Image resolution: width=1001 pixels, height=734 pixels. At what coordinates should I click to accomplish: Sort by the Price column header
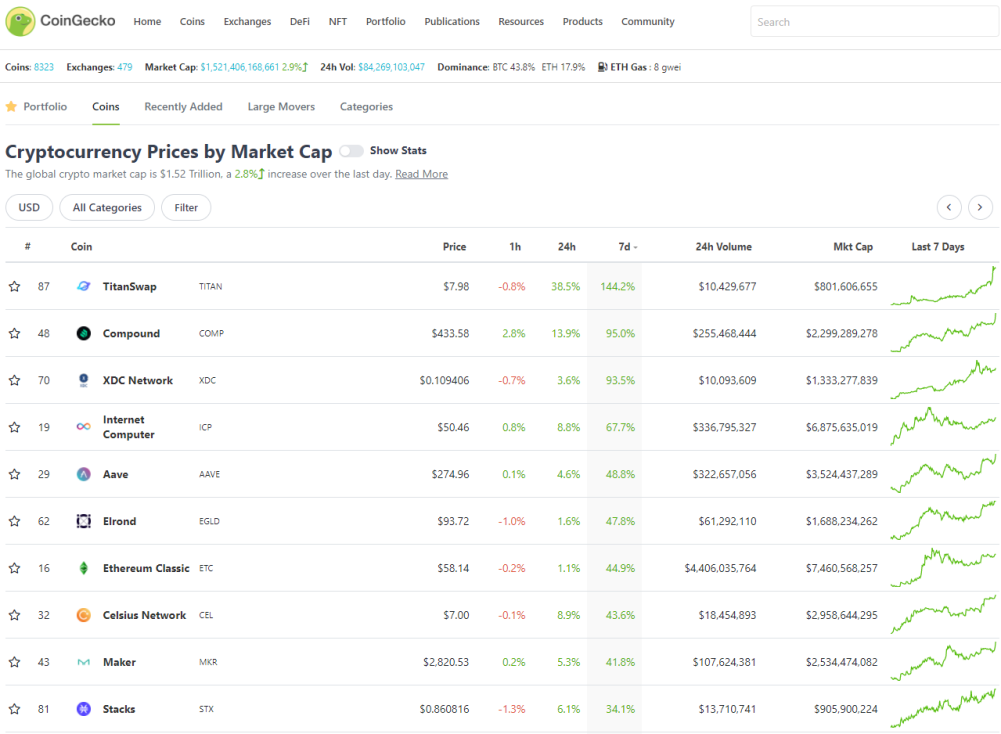point(455,247)
